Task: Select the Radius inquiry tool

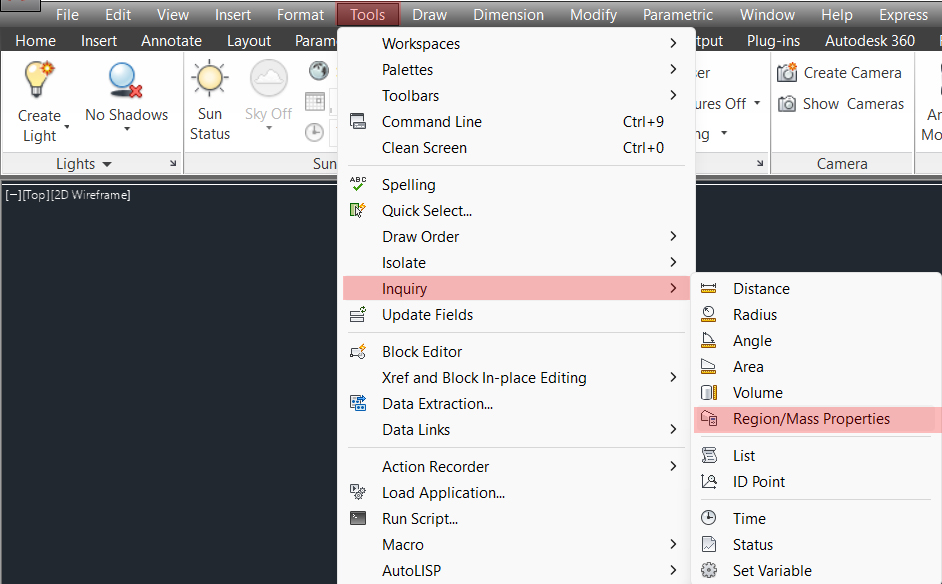Action: pyautogui.click(x=755, y=315)
